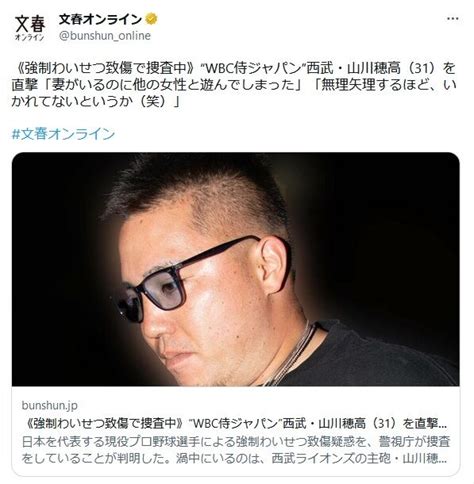Open the tweet's three-dot more options menu
The height and width of the screenshot is (484, 474).
452,19
